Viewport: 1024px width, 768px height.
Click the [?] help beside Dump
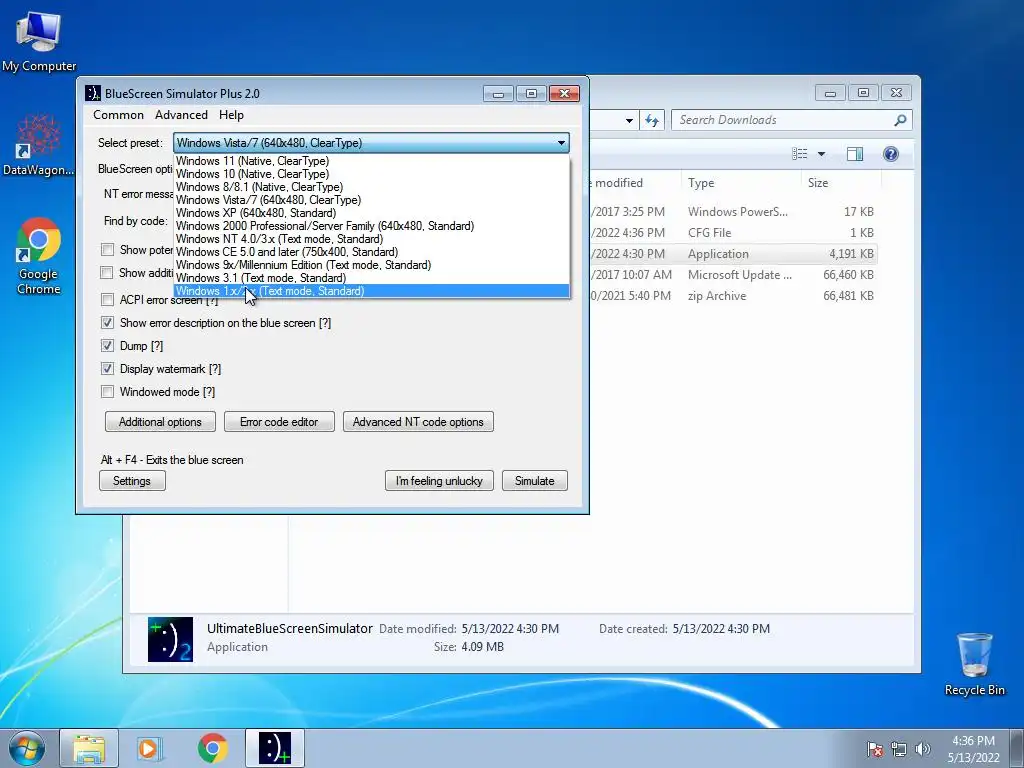pos(157,346)
